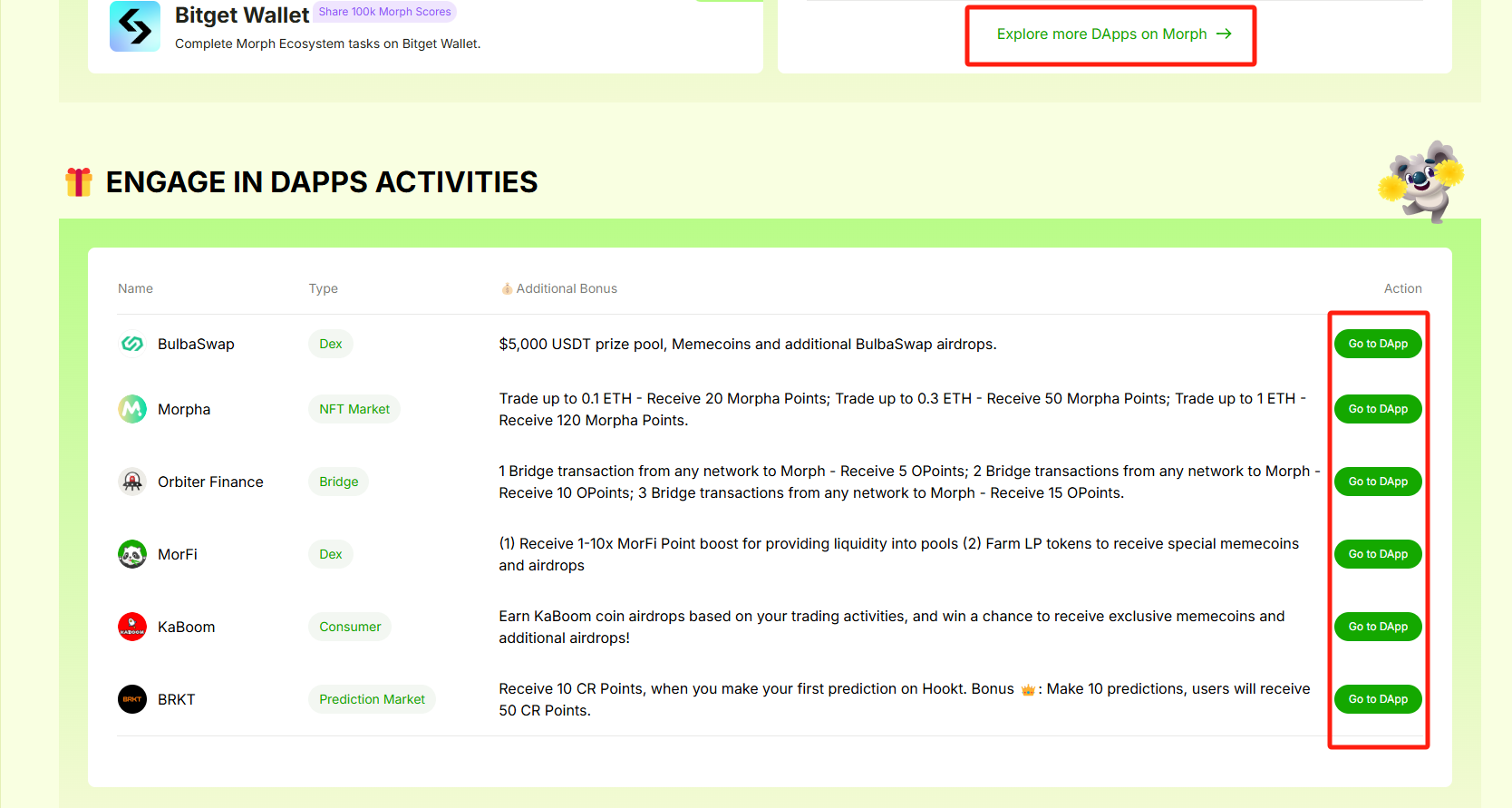Select the Prediction Market type tag

coord(372,699)
